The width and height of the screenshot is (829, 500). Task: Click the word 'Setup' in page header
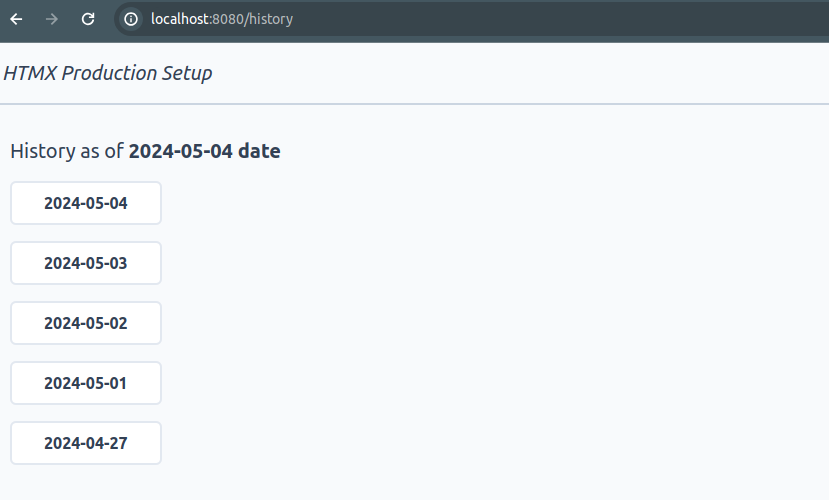187,73
